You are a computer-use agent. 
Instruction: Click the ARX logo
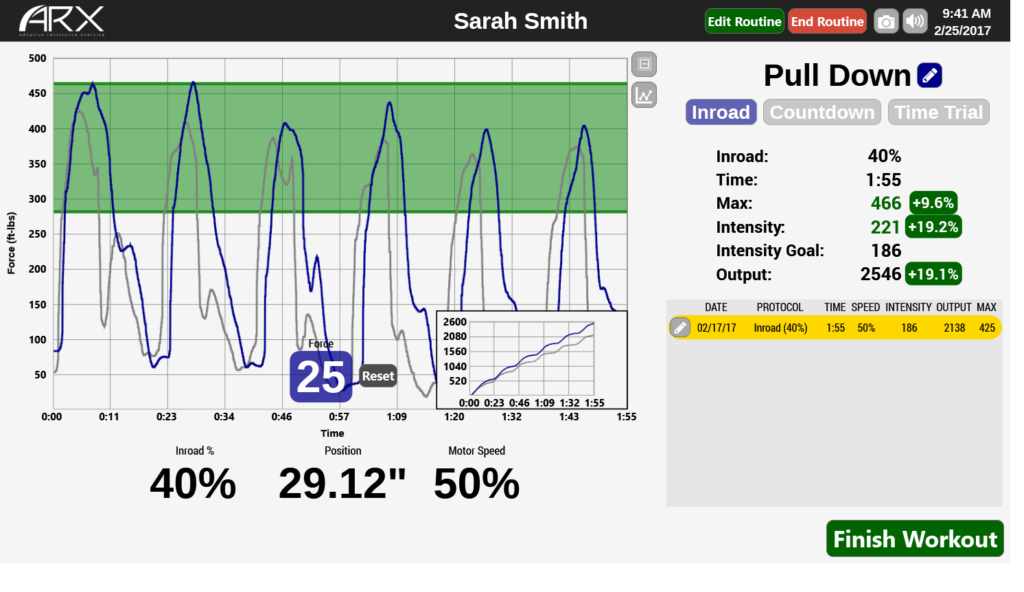[x=61, y=21]
